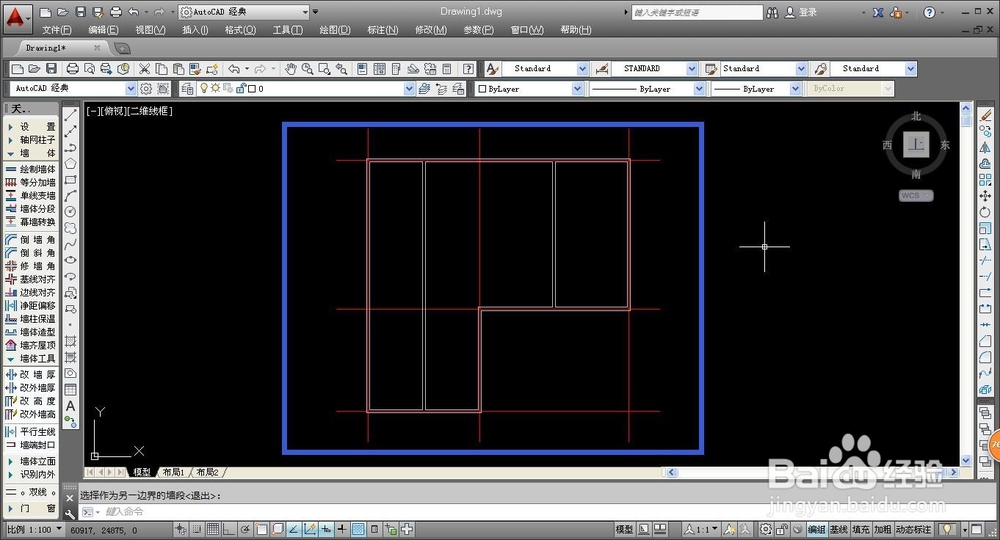Switch to the 布局1 layout tab
This screenshot has height=540, width=1000.
point(173,472)
